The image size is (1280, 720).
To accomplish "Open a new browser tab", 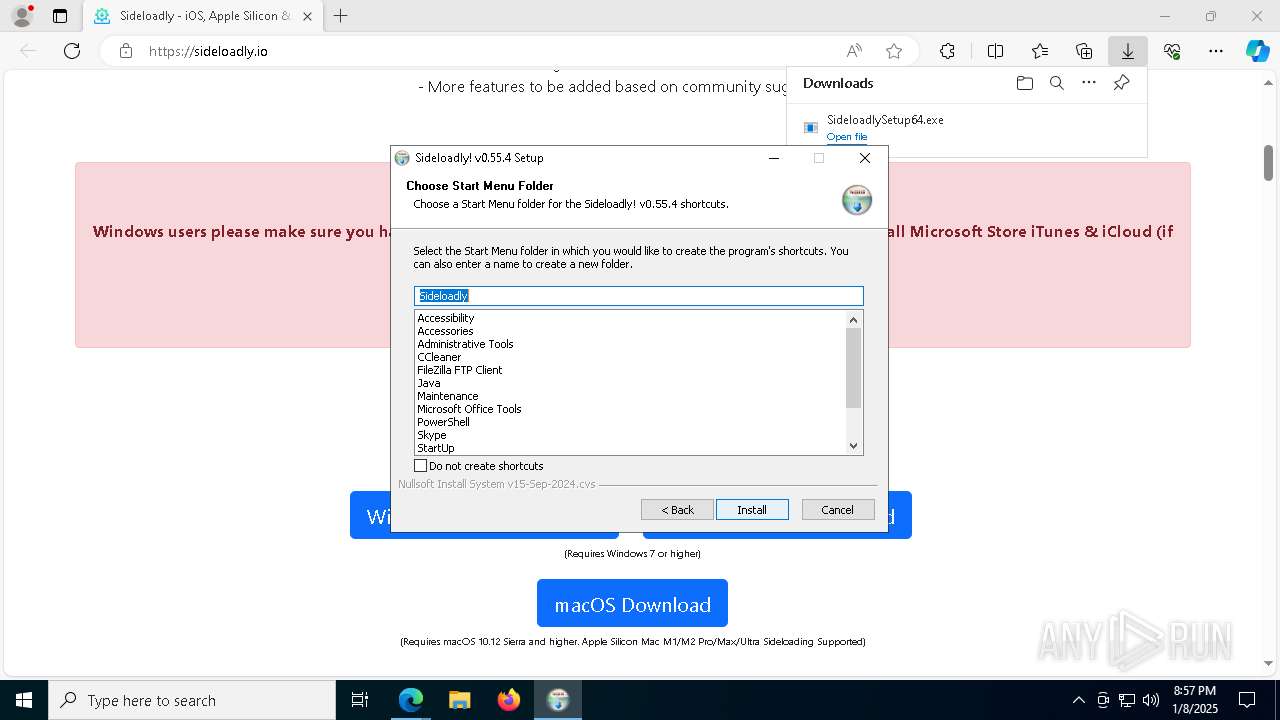I will pyautogui.click(x=340, y=16).
